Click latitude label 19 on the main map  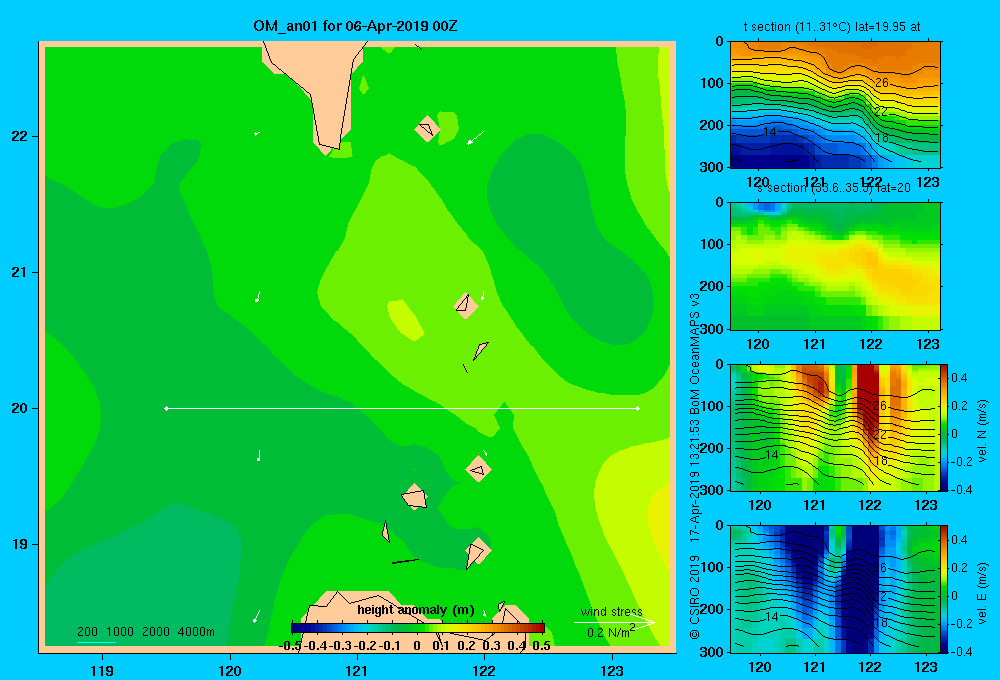[x=20, y=544]
